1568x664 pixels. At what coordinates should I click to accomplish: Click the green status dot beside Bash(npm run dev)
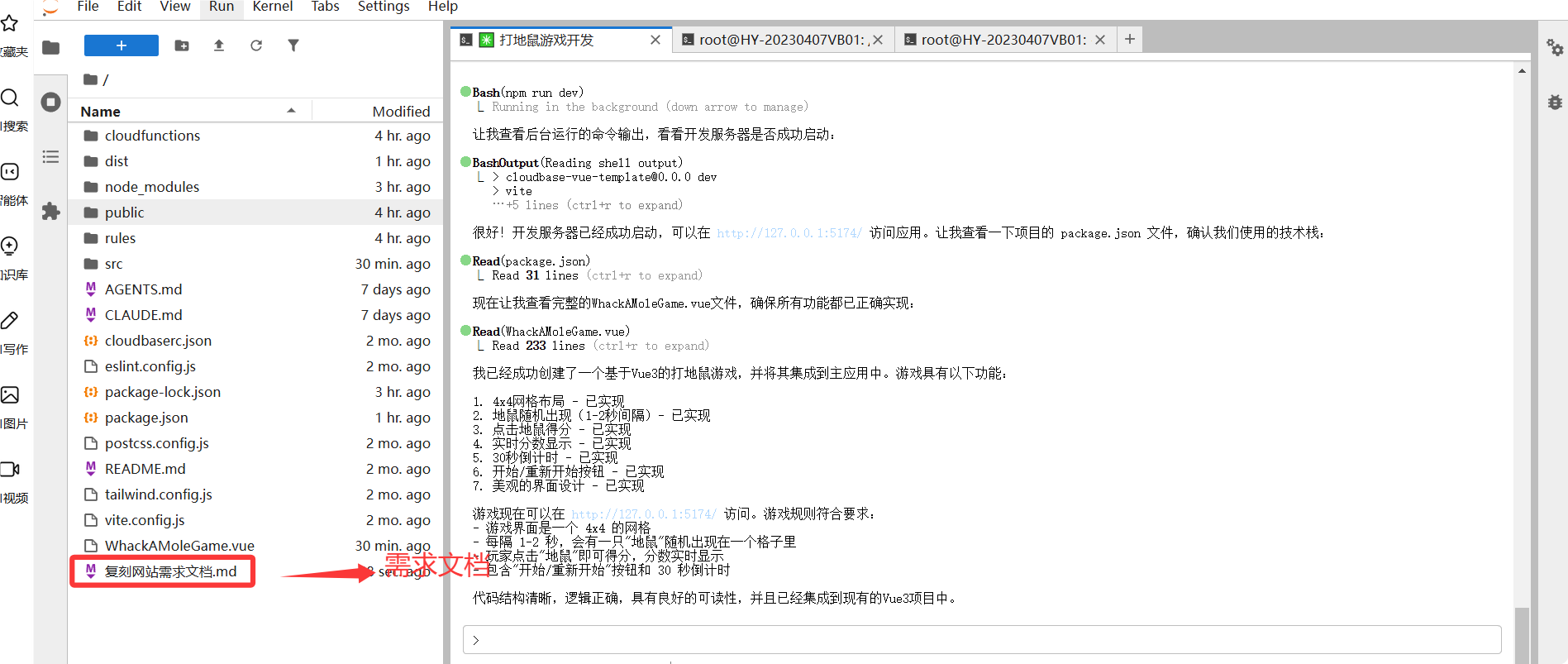coord(465,92)
